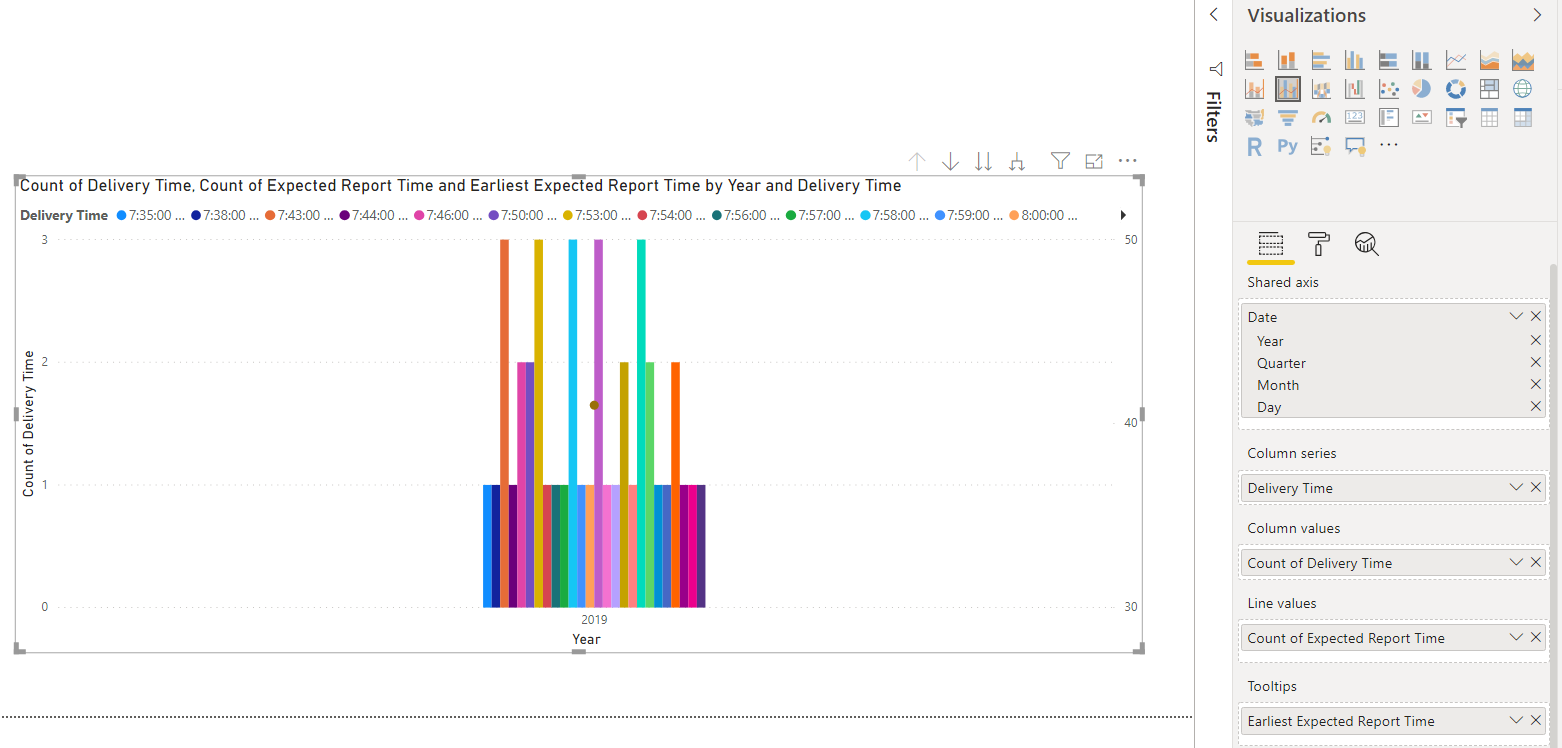This screenshot has height=748, width=1562.
Task: Remove Quarter from the Date hierarchy
Action: coord(1536,363)
